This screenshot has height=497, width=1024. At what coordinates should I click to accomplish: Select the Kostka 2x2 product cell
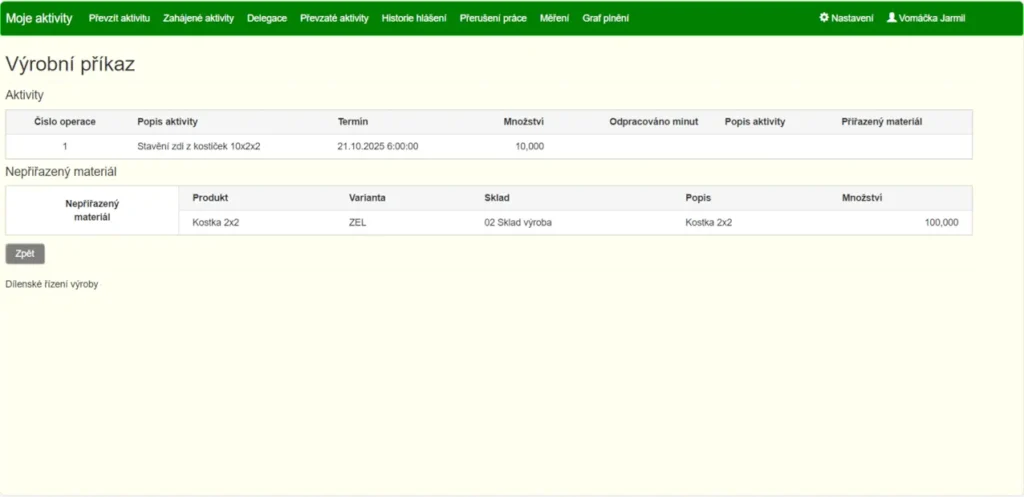coord(215,223)
